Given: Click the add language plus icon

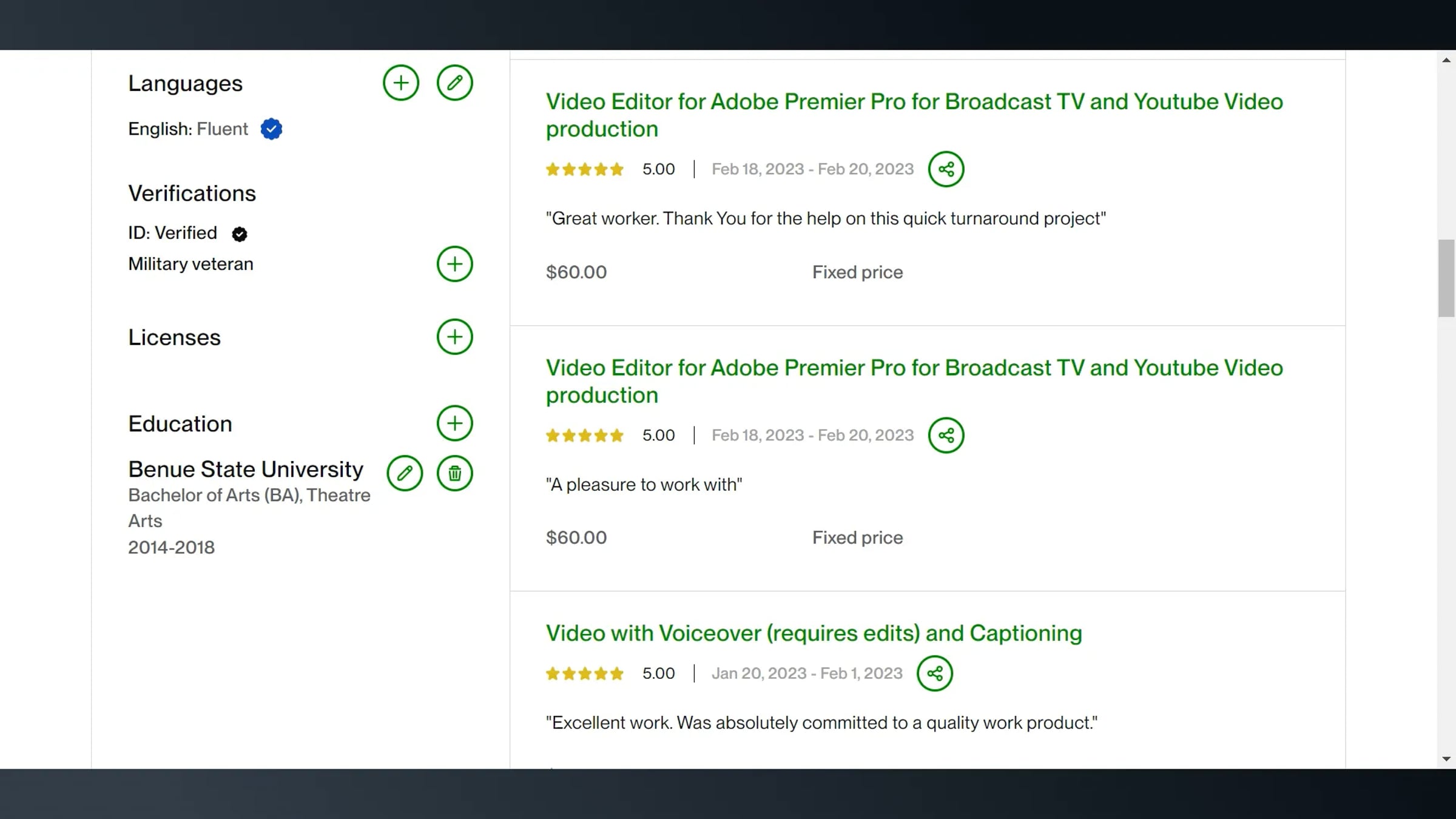Looking at the screenshot, I should pos(400,83).
